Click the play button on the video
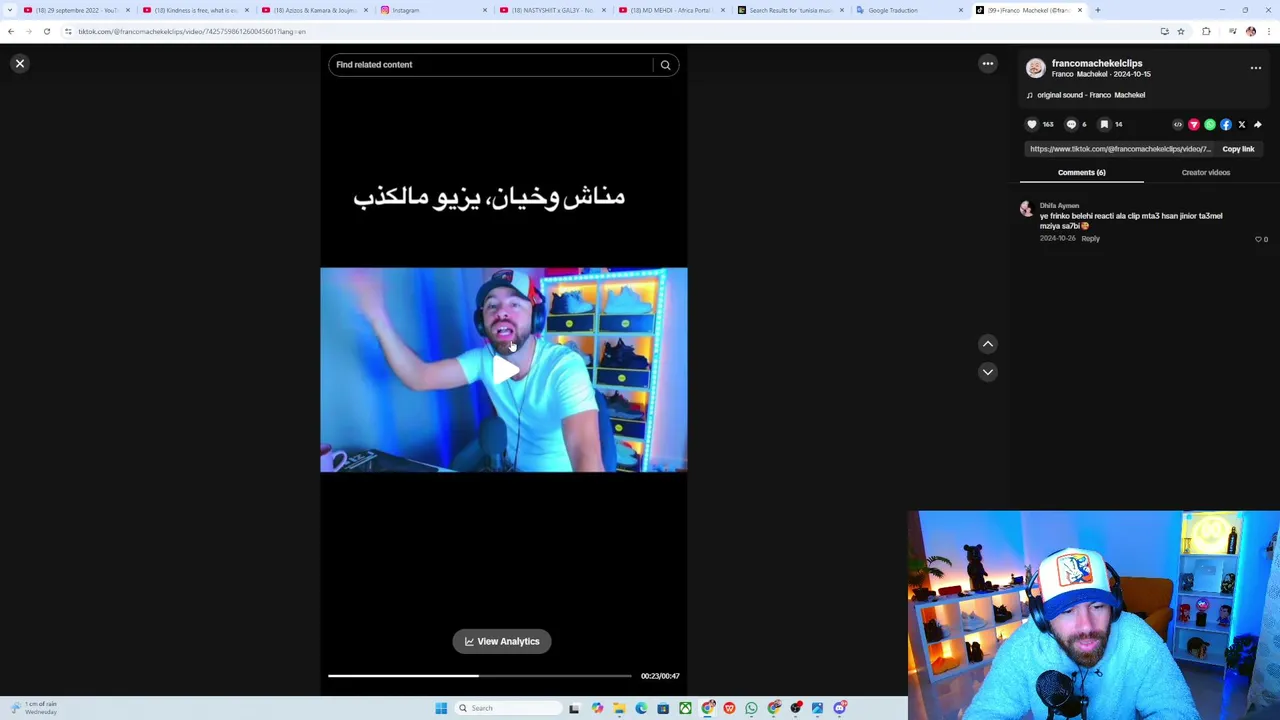The height and width of the screenshot is (720, 1280). point(505,370)
